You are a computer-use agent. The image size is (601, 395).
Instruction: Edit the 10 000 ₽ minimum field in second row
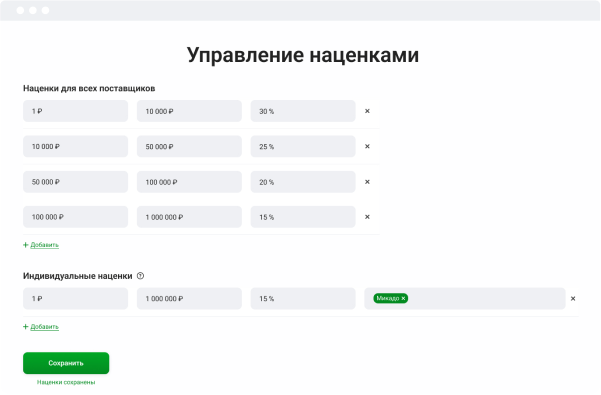point(76,146)
